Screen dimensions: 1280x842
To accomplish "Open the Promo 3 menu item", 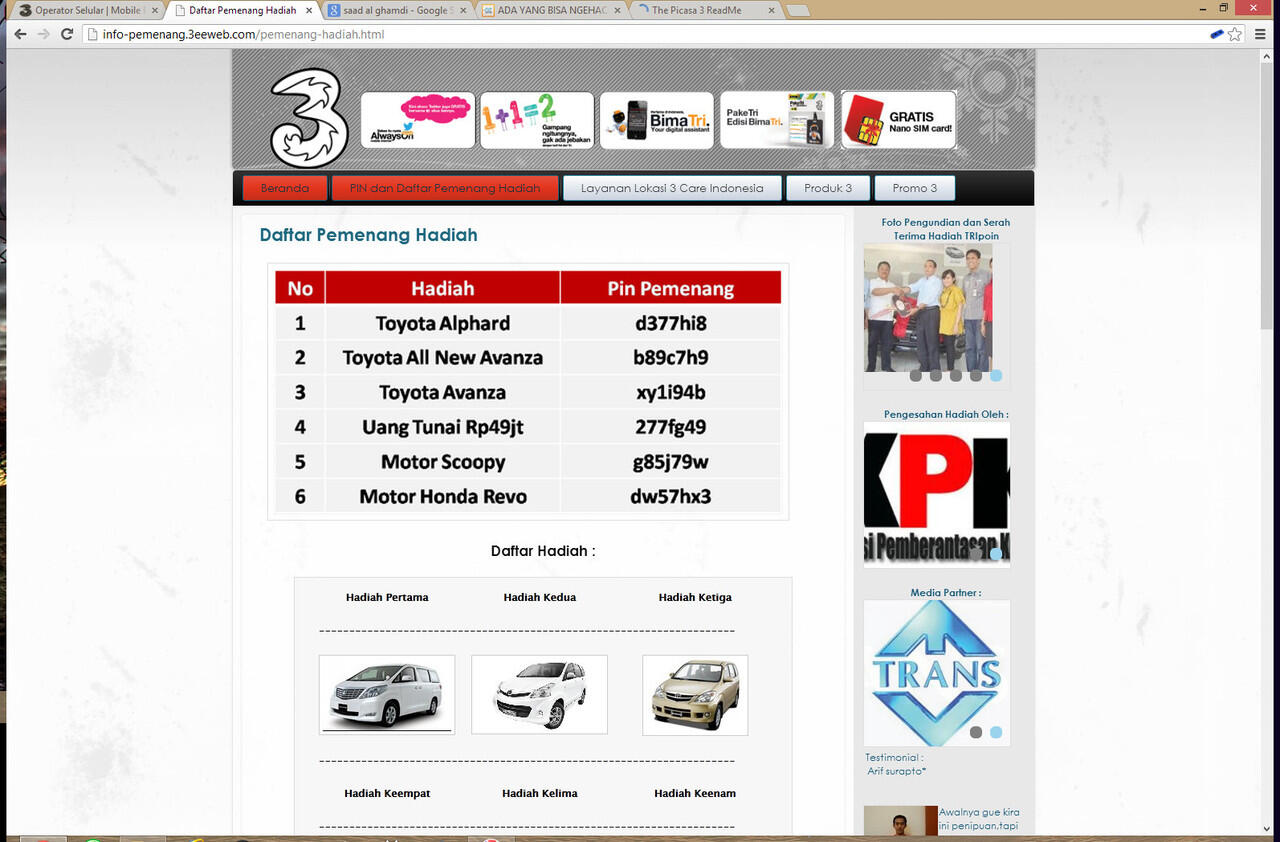I will 915,188.
